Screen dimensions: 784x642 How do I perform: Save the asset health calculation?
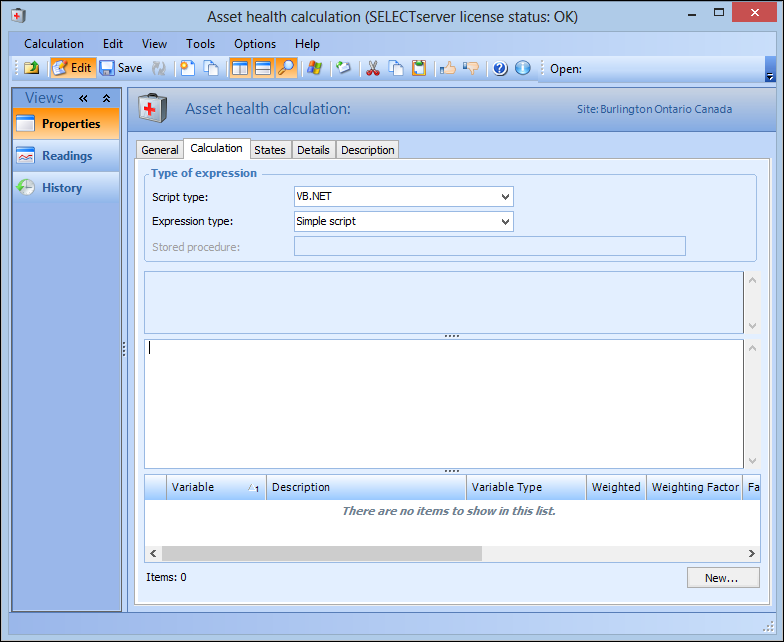pyautogui.click(x=121, y=68)
